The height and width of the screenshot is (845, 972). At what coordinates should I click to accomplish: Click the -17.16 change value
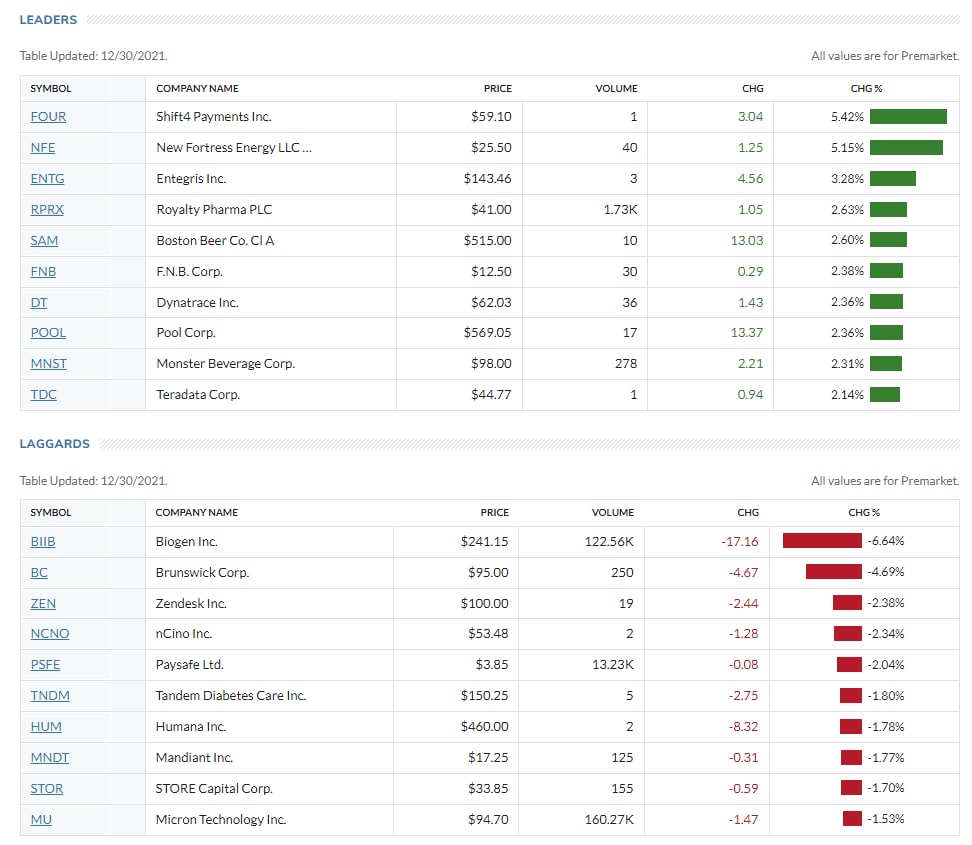pos(740,542)
